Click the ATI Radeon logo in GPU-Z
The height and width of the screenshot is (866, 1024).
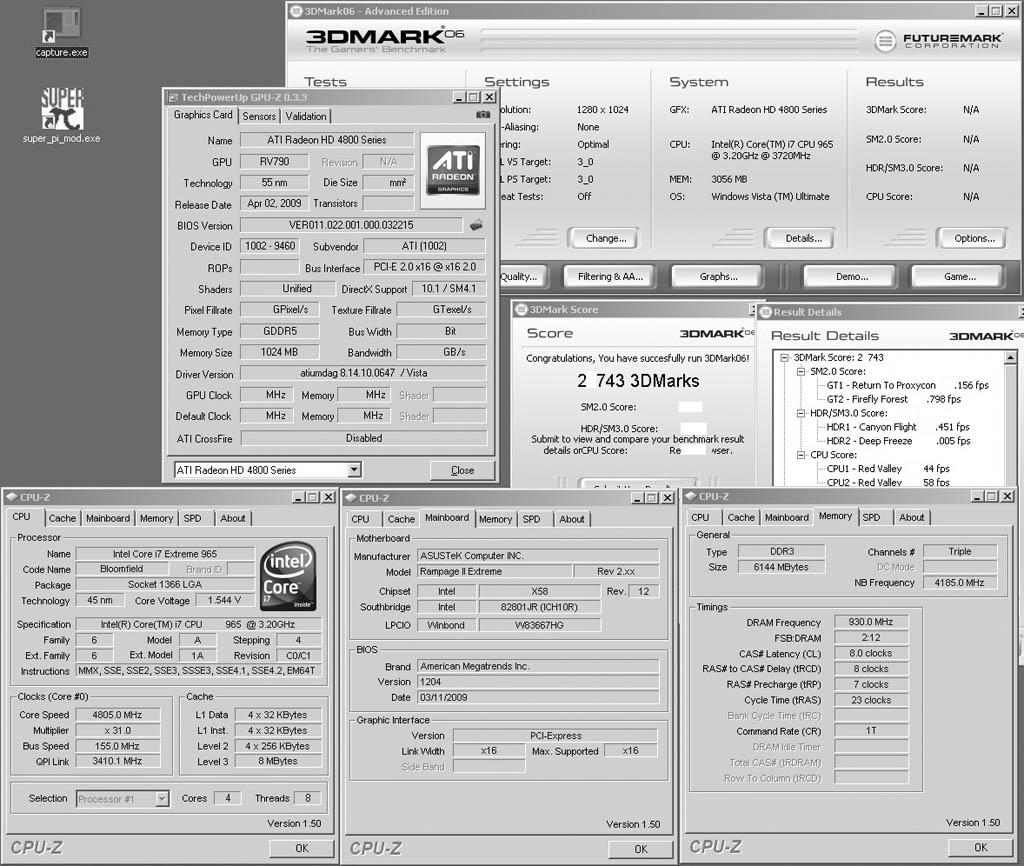(x=453, y=170)
